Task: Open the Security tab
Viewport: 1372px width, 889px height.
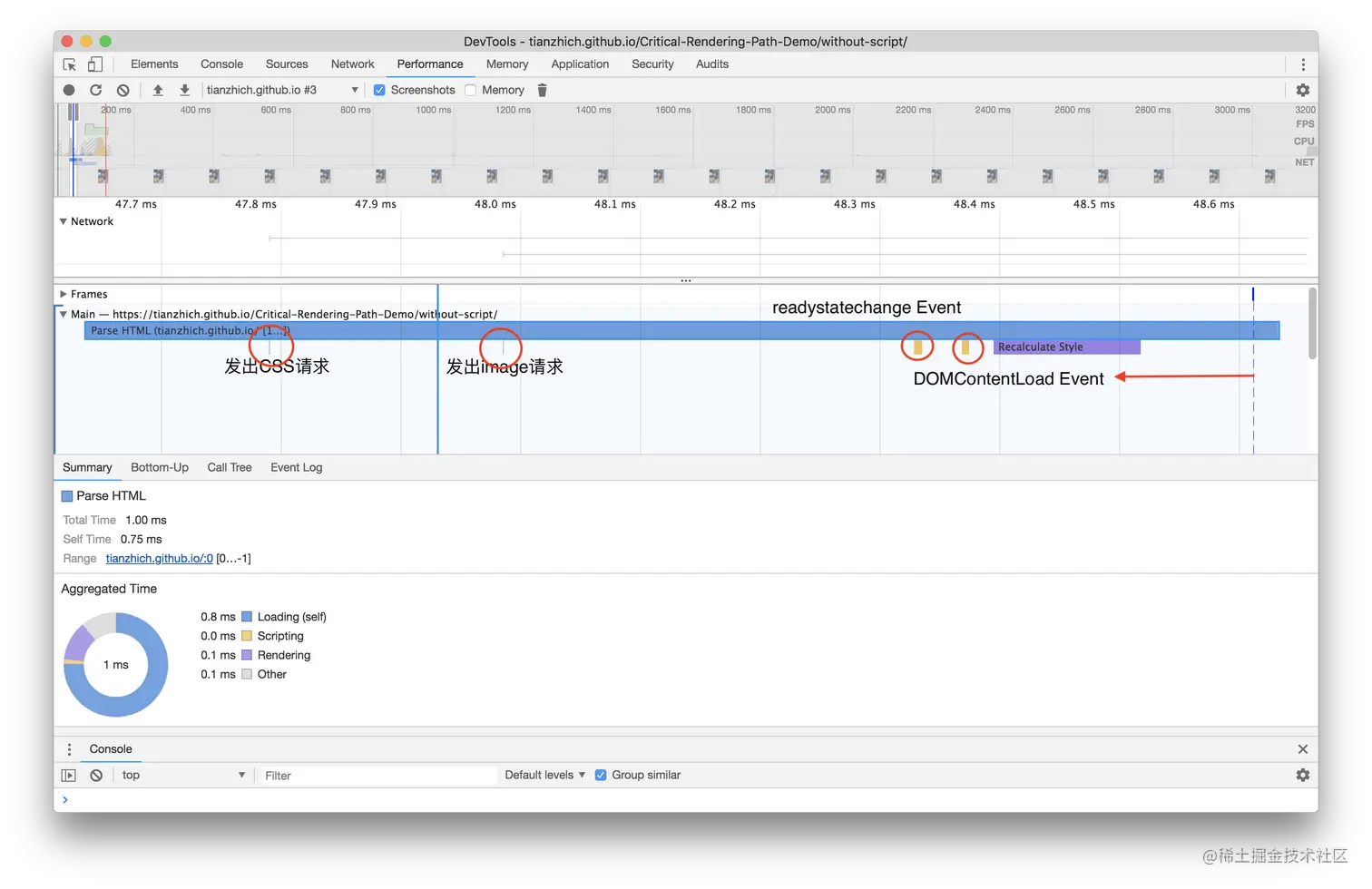Action: [x=652, y=64]
